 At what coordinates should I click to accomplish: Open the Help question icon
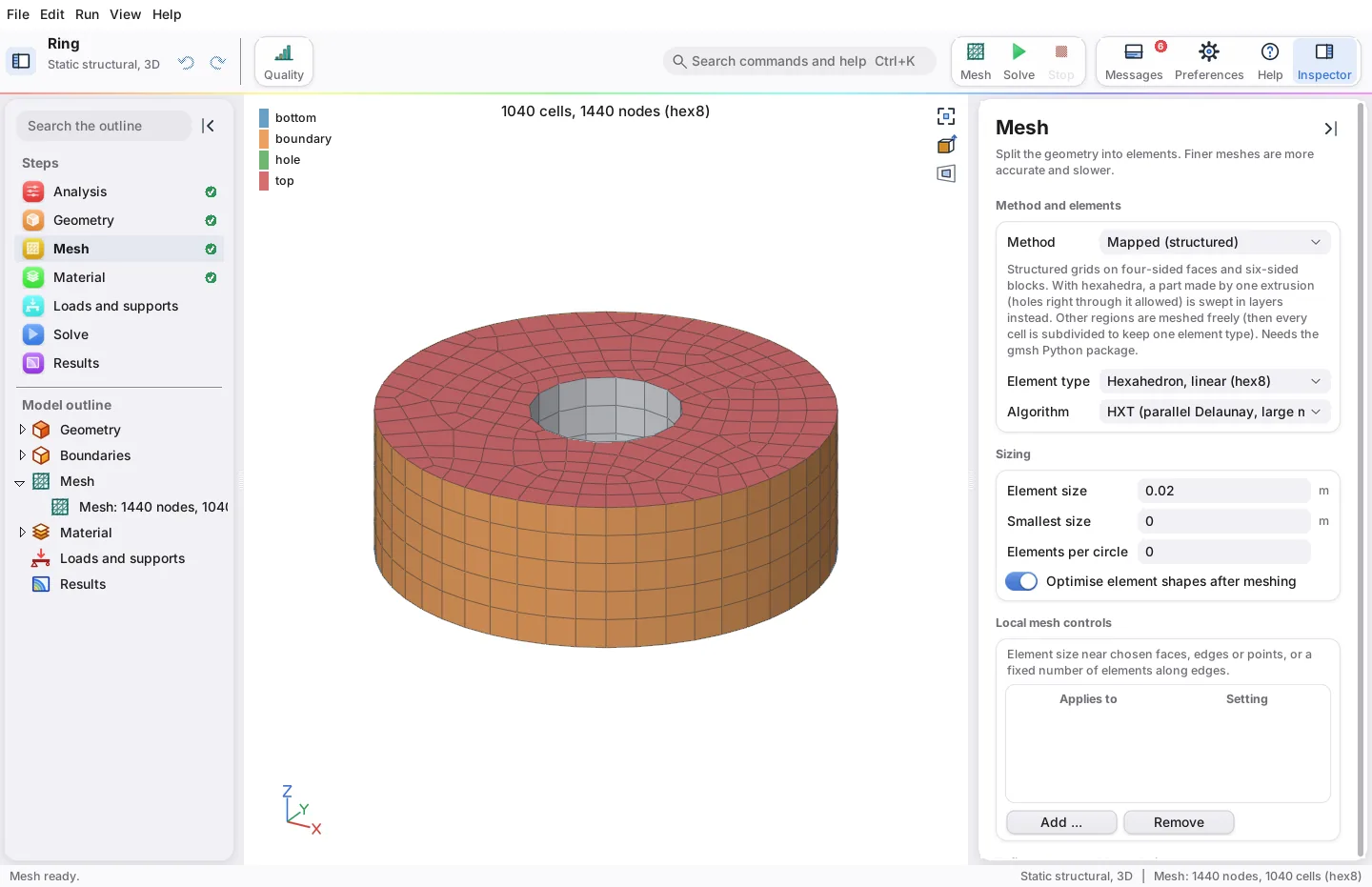[1270, 62]
